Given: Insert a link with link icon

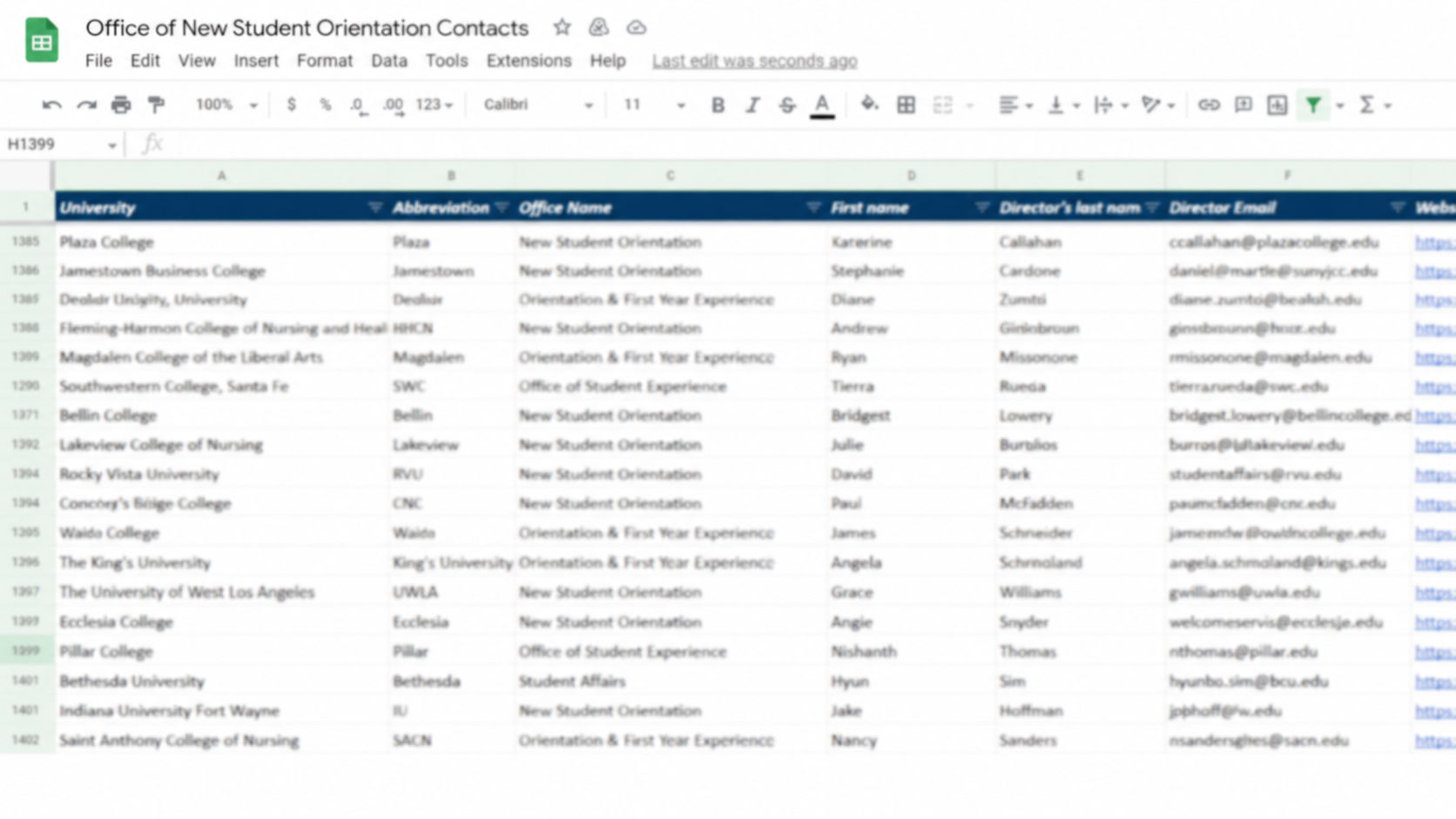Looking at the screenshot, I should click(1209, 105).
